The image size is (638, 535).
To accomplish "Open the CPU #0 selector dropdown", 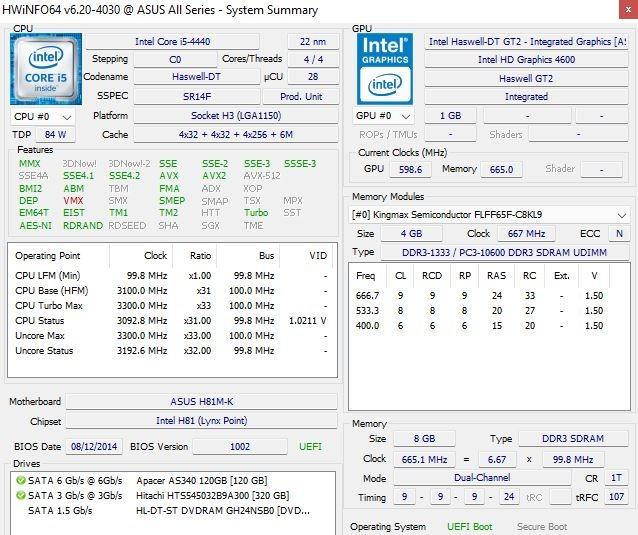I will [x=43, y=117].
